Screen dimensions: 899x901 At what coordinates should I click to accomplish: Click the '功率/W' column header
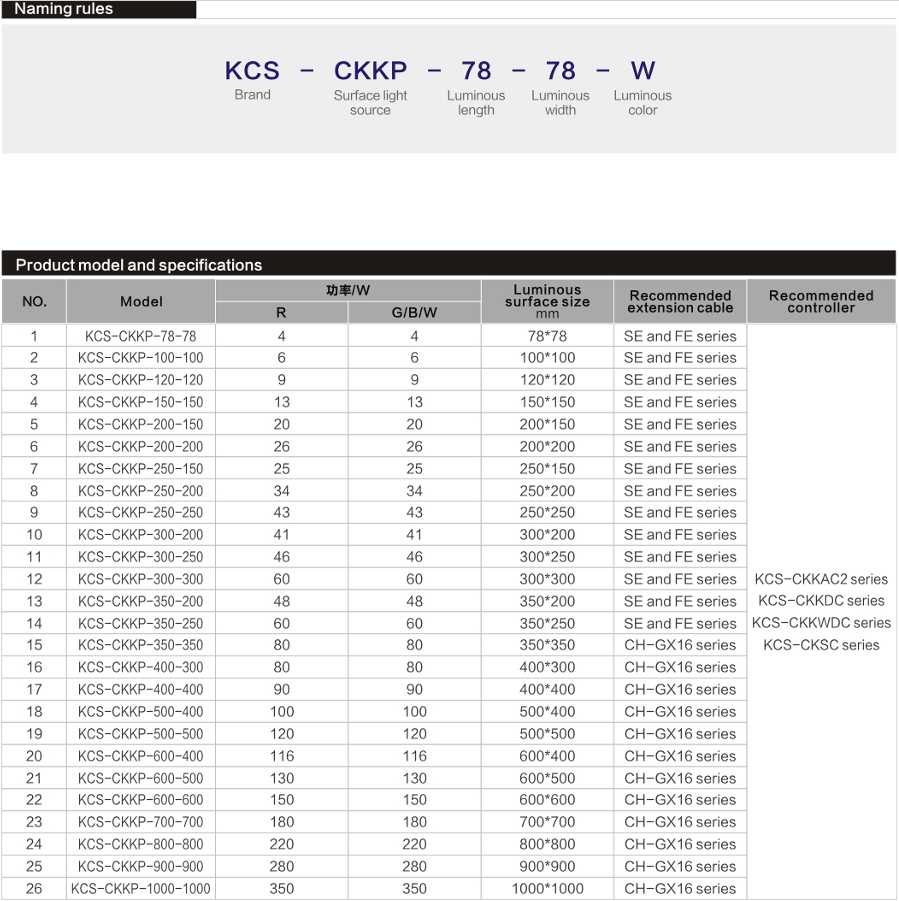click(x=348, y=290)
